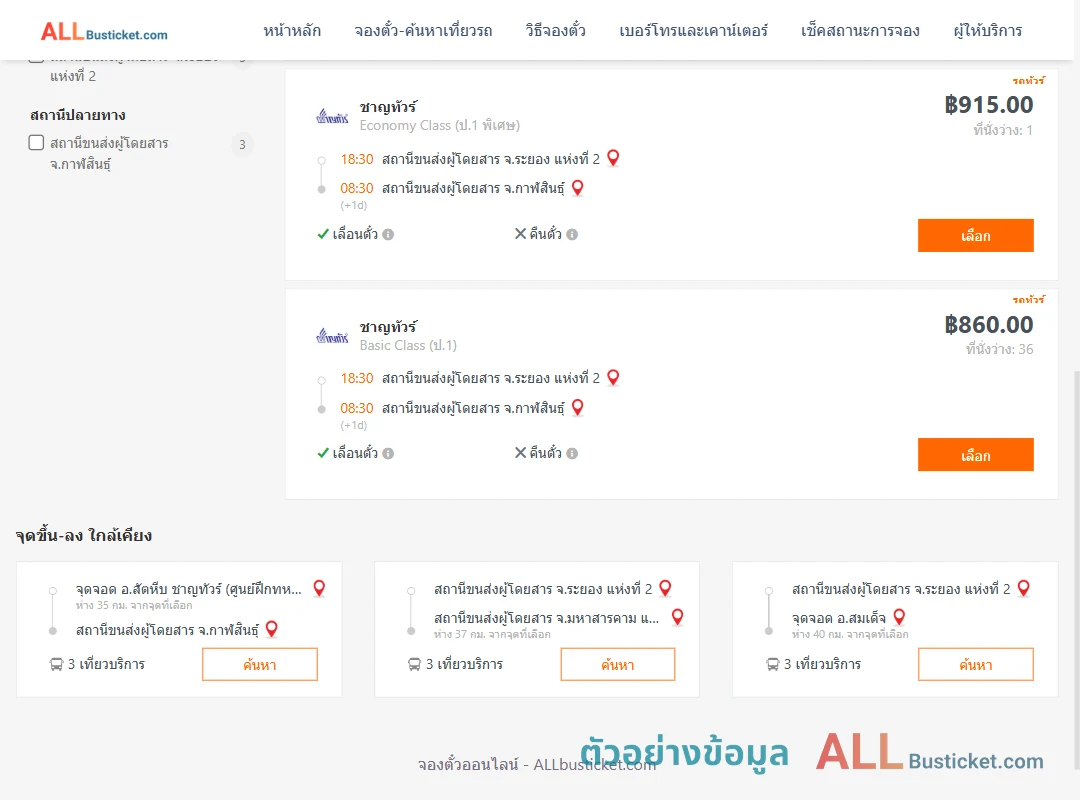Click the page vertical scrollbar
Viewport: 1080px width, 800px height.
(x=1076, y=569)
